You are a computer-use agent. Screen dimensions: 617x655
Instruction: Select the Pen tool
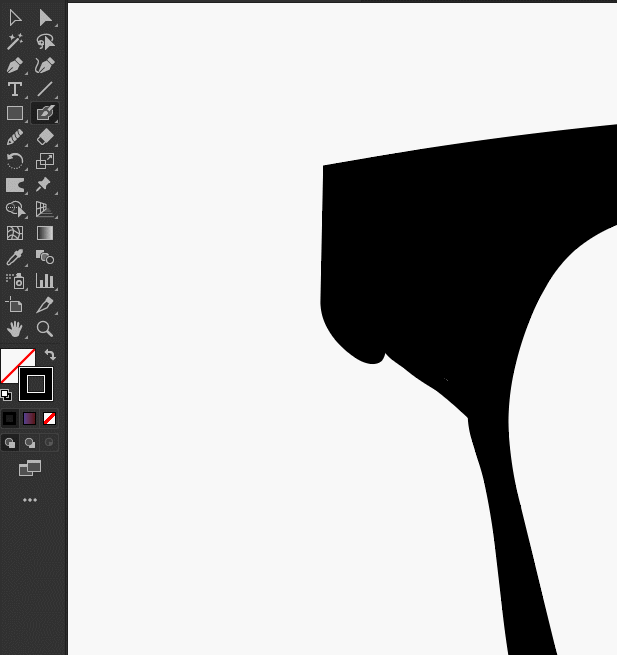15,66
